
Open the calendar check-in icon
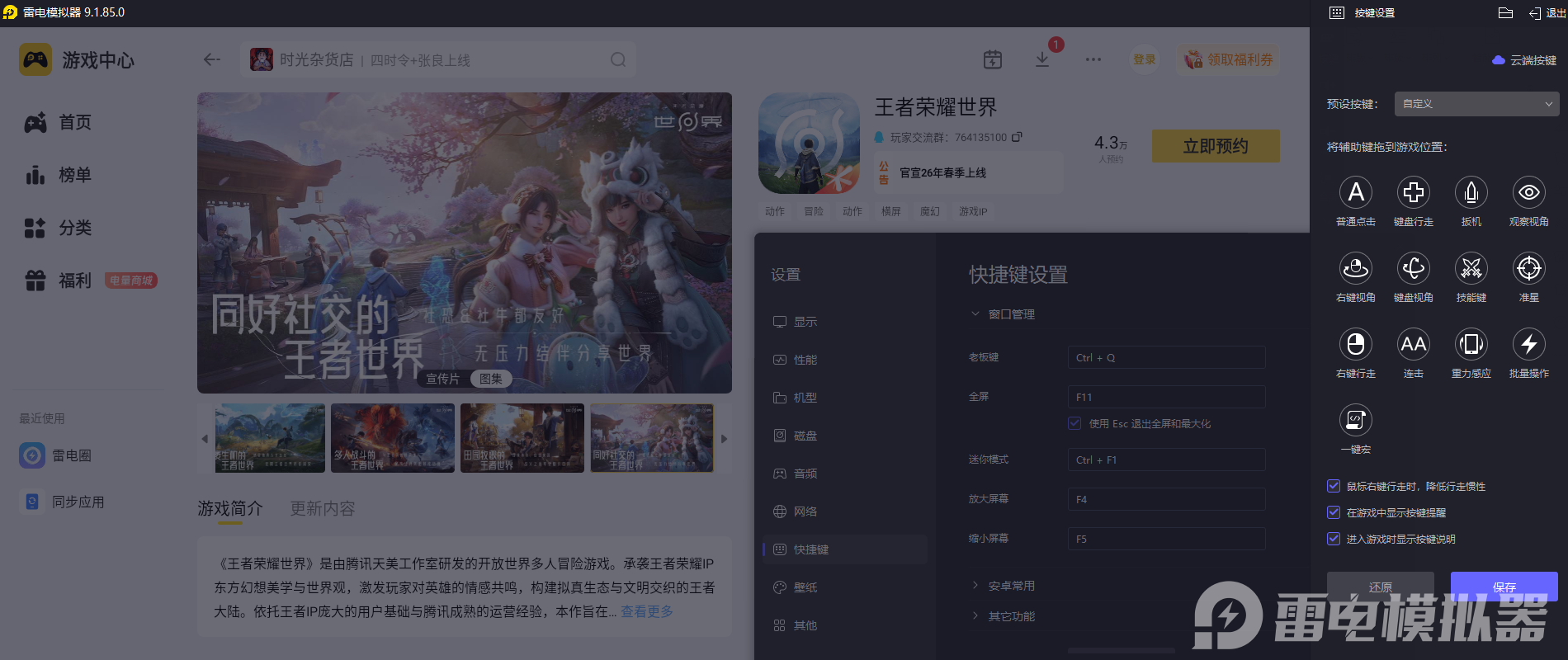tap(993, 59)
